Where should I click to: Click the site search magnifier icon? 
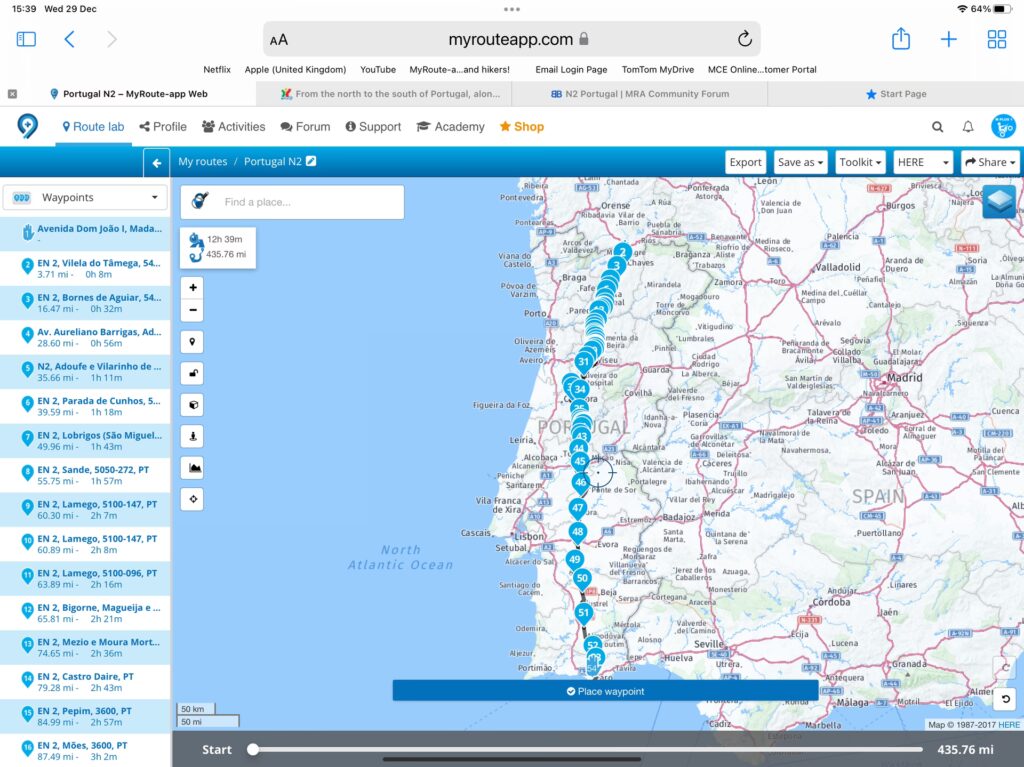tap(937, 127)
